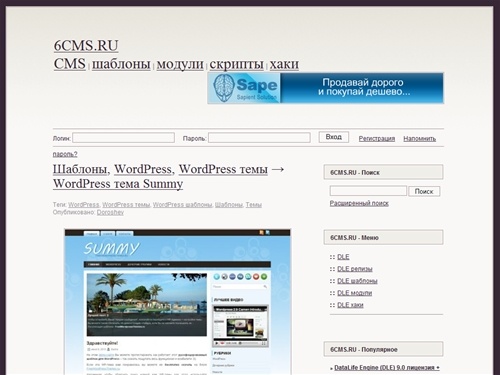Viewport: 500px width, 375px height.
Task: Open the скрипты navigation link
Action: (x=236, y=64)
